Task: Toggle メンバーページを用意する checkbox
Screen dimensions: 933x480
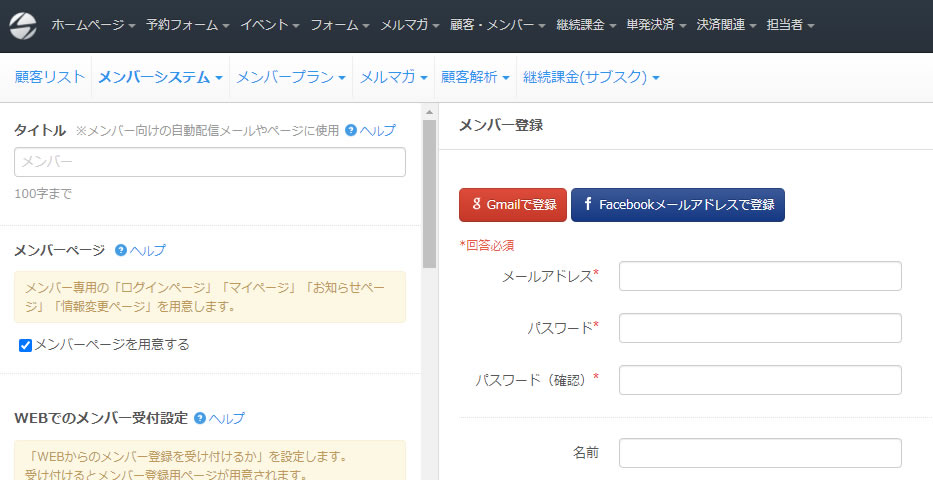Action: (26, 345)
